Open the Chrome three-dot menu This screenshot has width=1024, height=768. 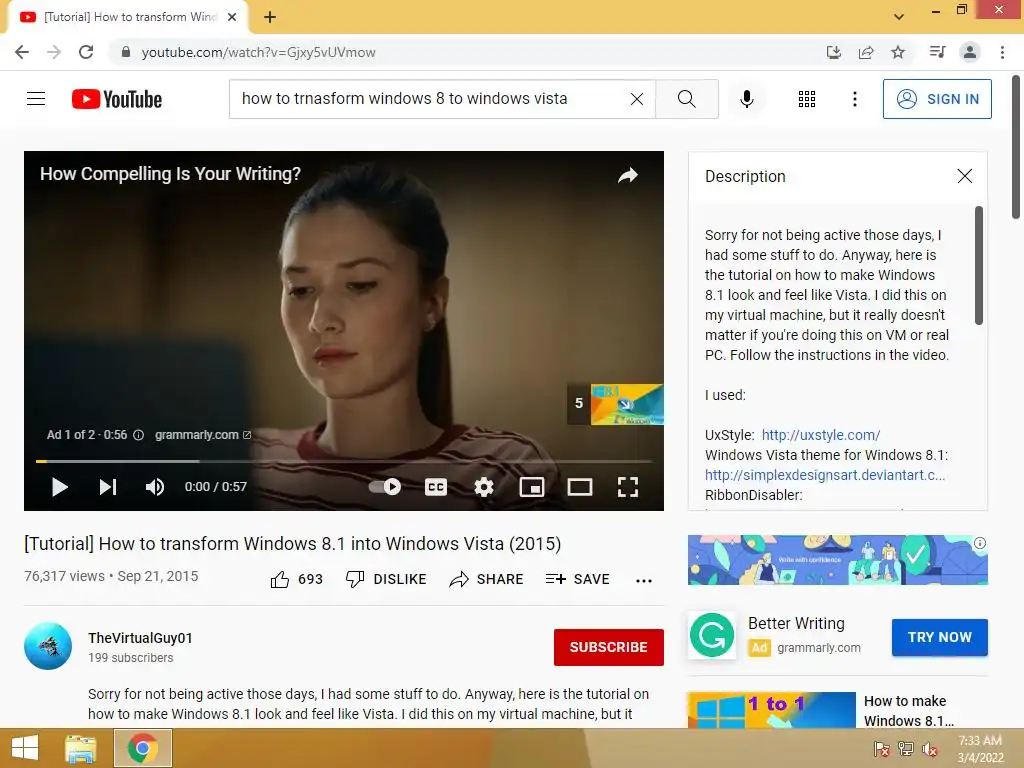[x=1002, y=52]
